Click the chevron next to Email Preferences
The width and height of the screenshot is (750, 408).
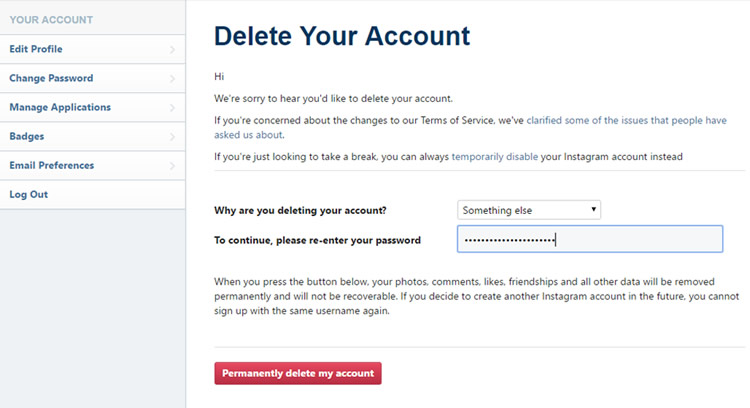coord(172,165)
